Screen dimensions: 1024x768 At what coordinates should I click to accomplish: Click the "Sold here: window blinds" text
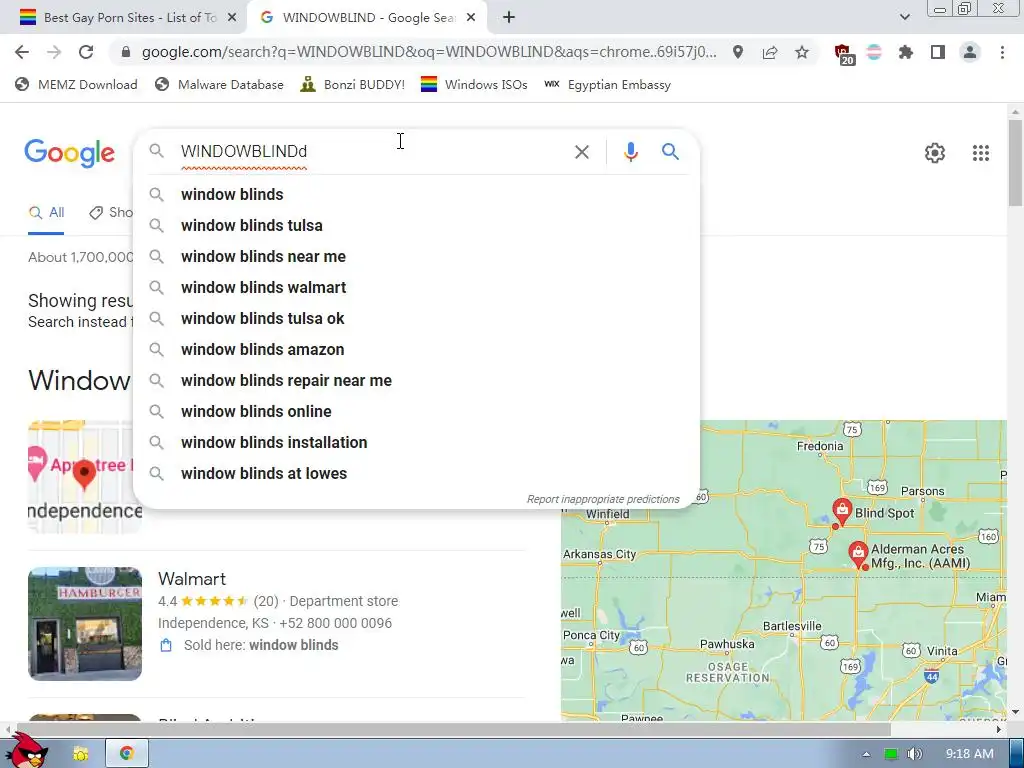click(261, 645)
